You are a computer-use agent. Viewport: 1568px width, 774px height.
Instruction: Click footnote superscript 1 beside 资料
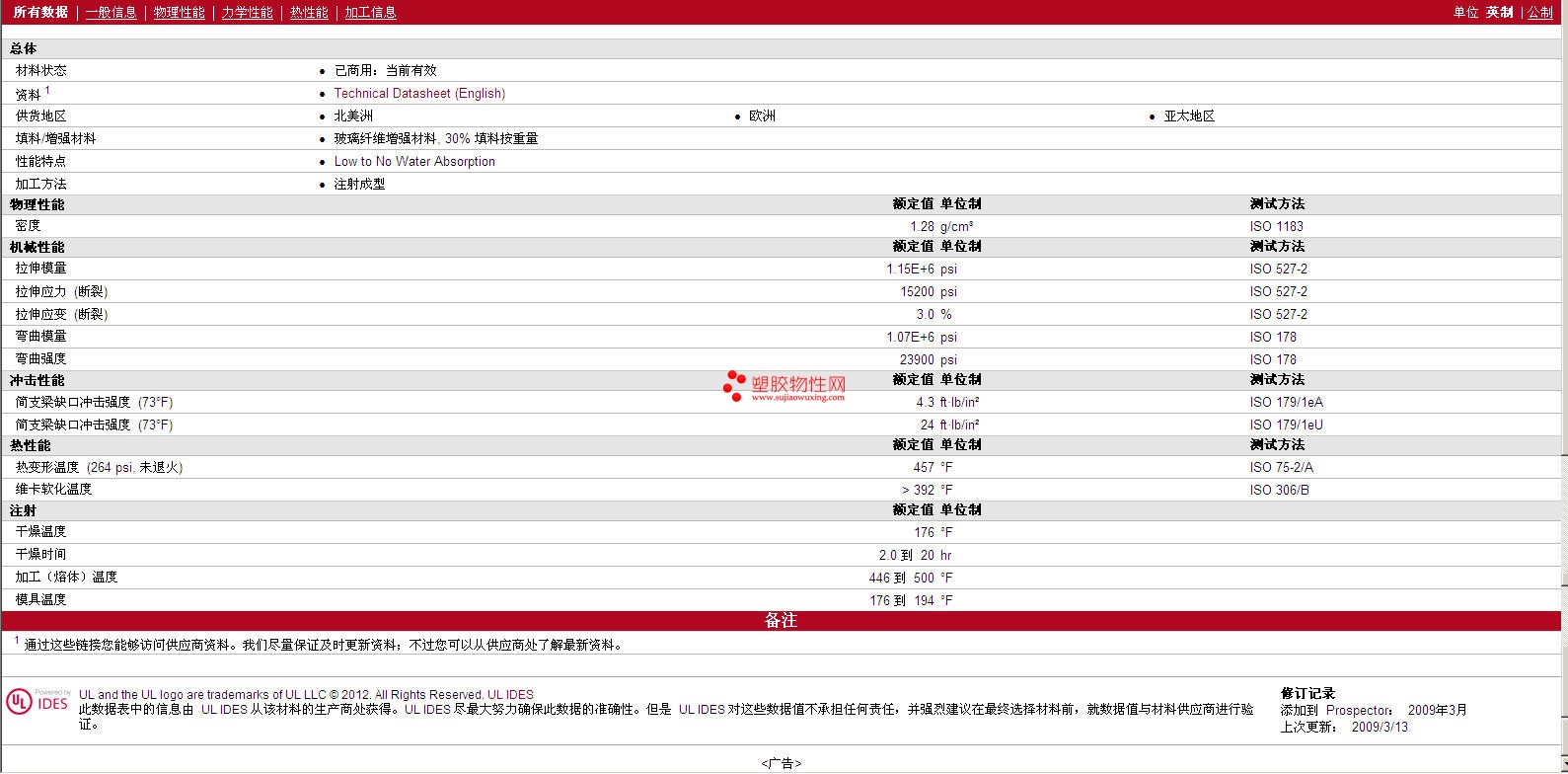pos(47,90)
